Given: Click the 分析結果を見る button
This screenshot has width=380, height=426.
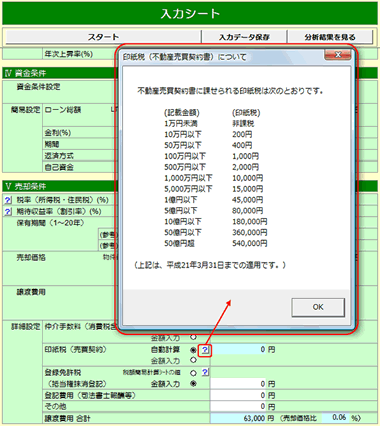Looking at the screenshot, I should pos(330,37).
